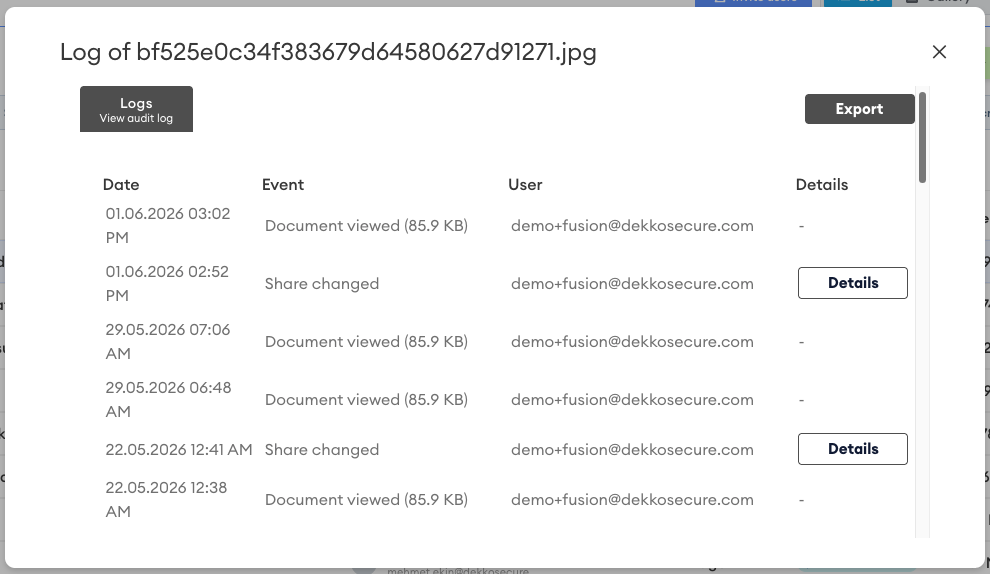Click the log dialog vertical scrollbar thumb
990x574 pixels.
point(922,137)
